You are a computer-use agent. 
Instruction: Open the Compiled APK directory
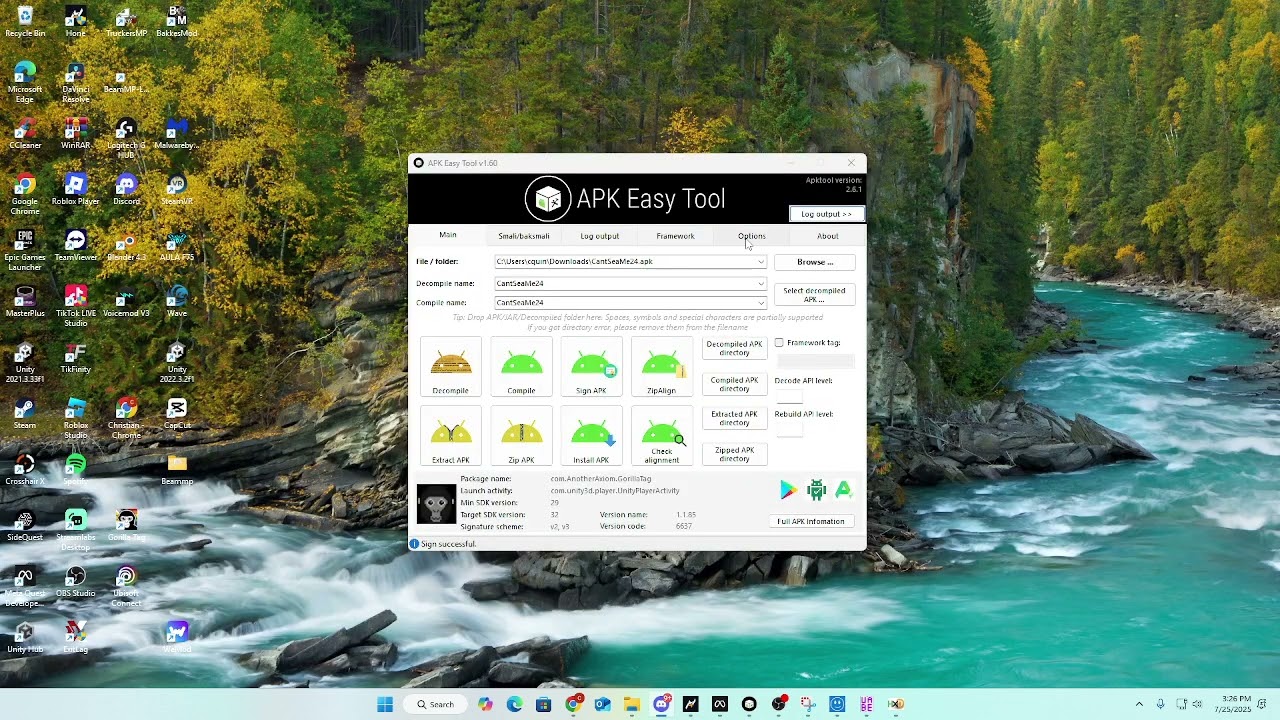click(734, 384)
